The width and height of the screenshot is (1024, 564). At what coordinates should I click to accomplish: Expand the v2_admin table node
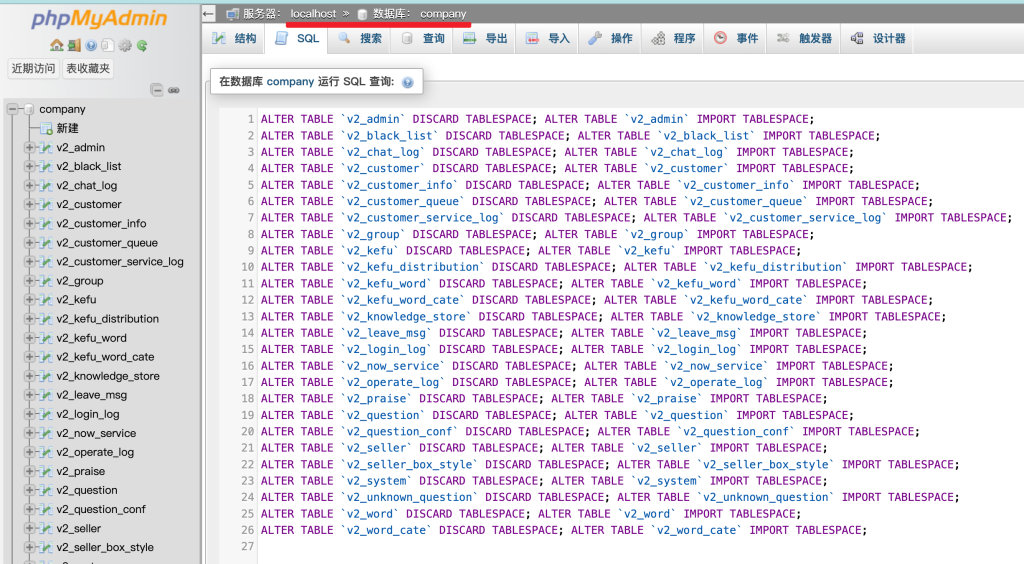pyautogui.click(x=30, y=148)
